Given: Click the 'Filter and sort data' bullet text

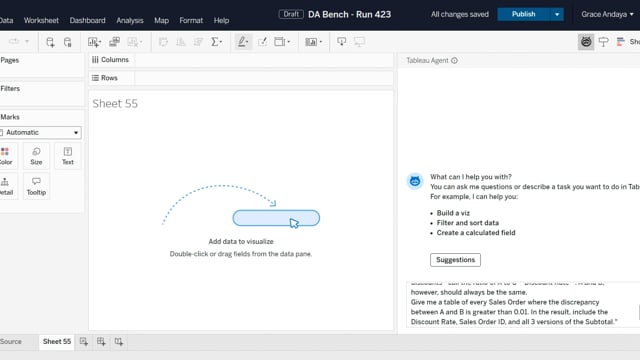Looking at the screenshot, I should [468, 223].
